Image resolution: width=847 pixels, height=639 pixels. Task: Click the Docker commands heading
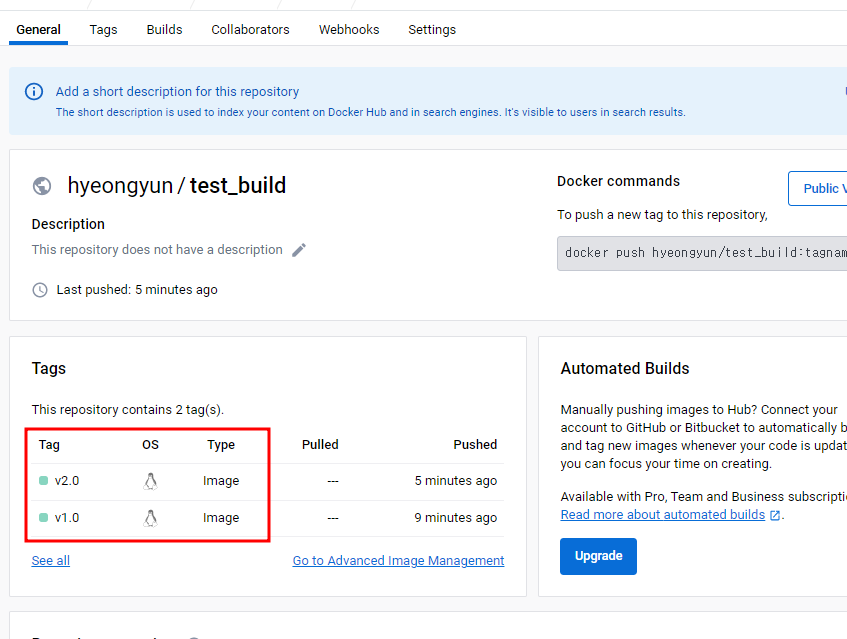619,181
